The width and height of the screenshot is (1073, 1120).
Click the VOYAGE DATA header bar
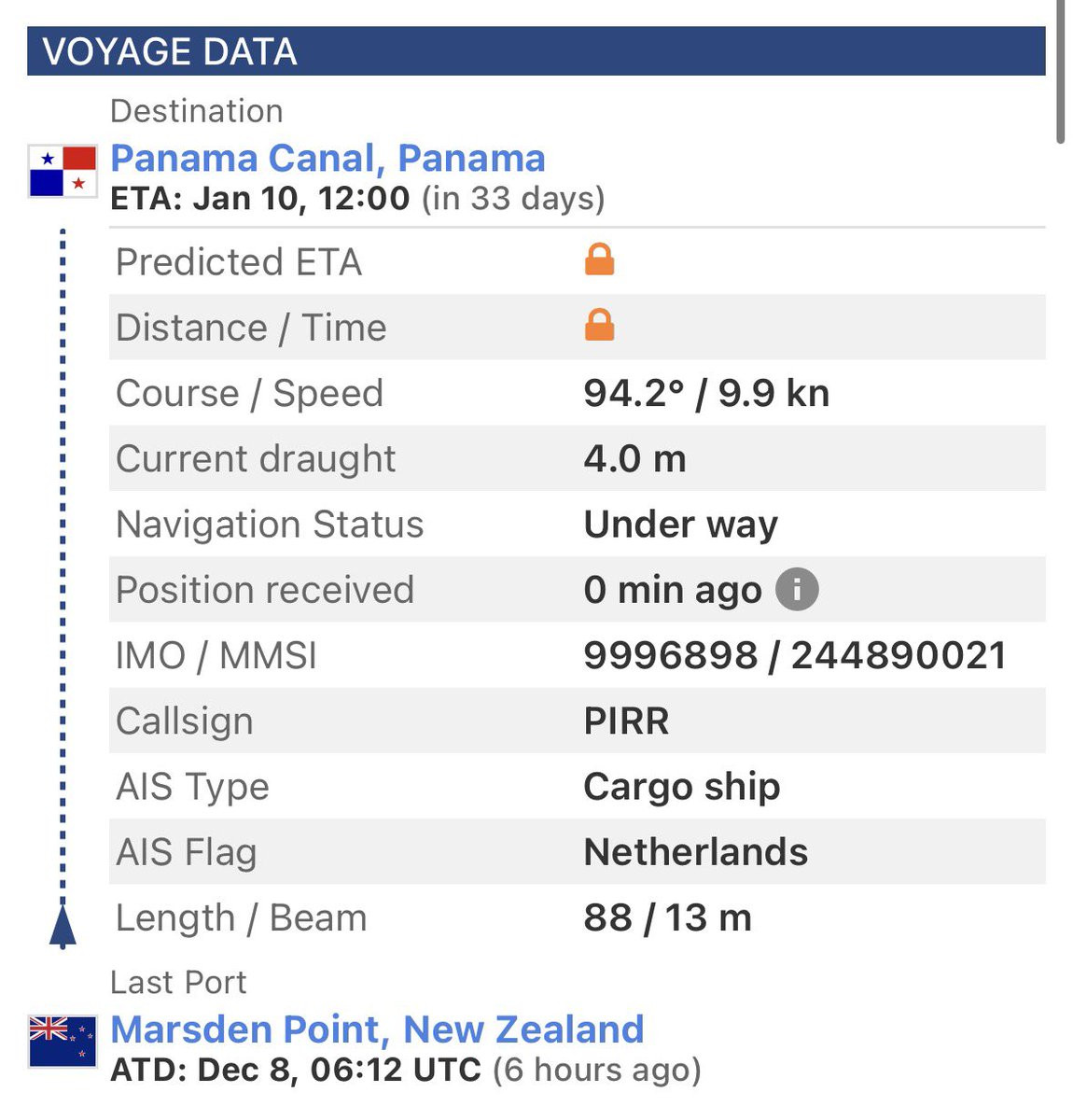[x=536, y=51]
